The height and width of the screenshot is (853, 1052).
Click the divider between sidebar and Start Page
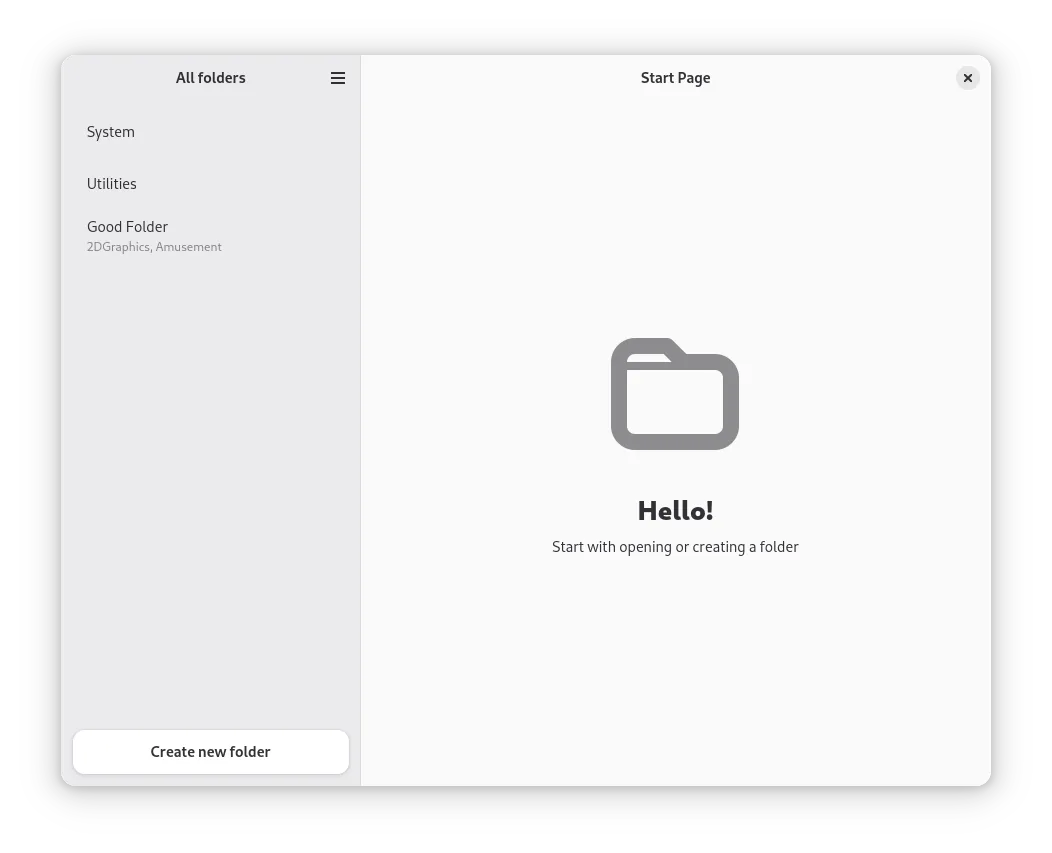click(x=360, y=420)
